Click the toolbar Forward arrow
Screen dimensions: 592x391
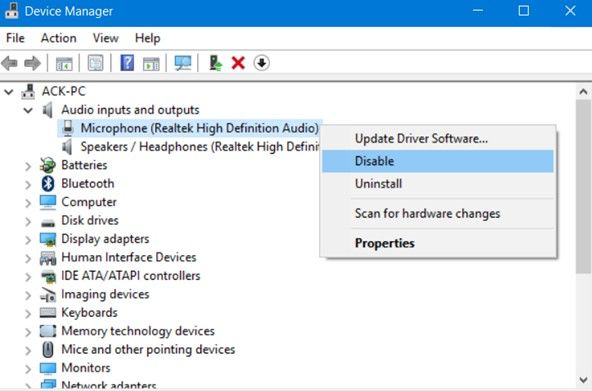[x=32, y=63]
